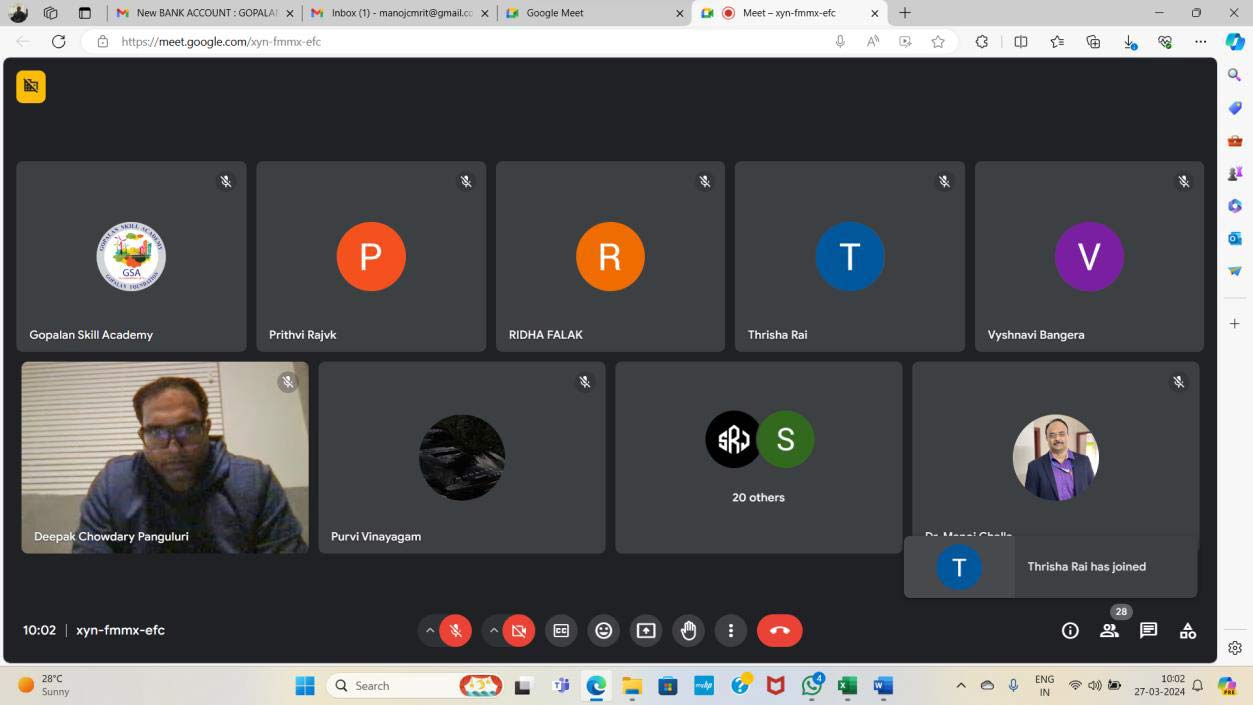Open Excel from the taskbar
This screenshot has height=705, width=1253.
[x=847, y=686]
